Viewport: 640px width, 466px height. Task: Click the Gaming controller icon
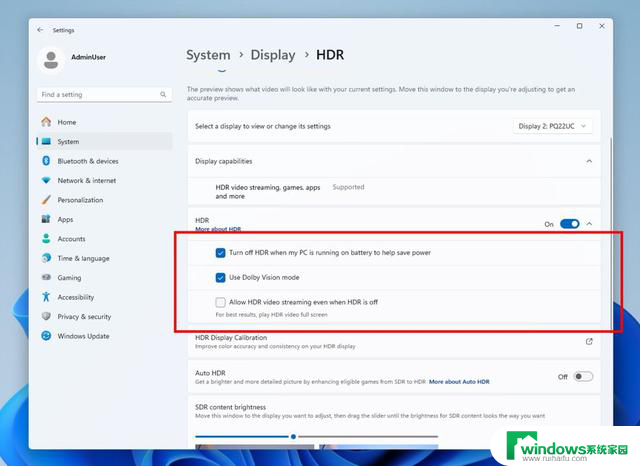pos(46,277)
